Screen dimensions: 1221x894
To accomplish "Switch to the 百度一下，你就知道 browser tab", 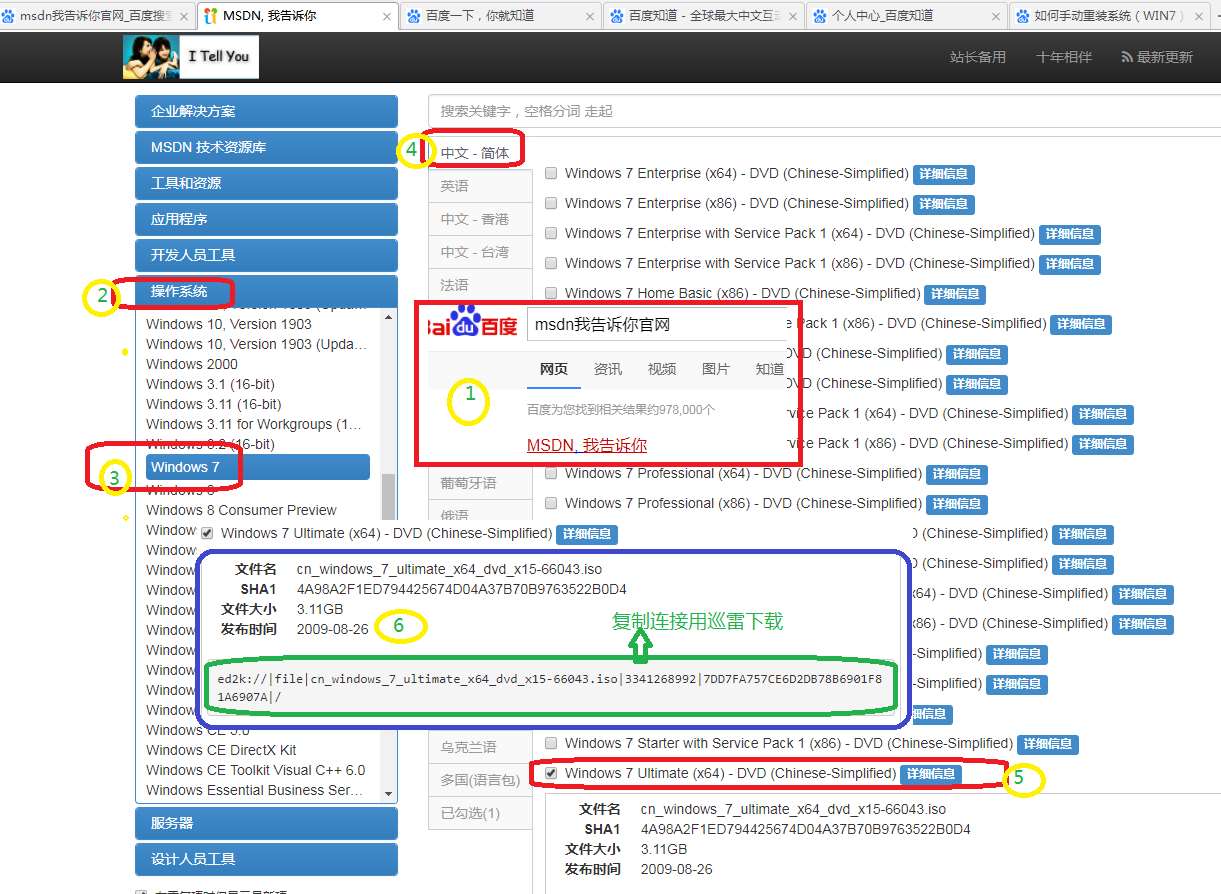I will tap(499, 16).
